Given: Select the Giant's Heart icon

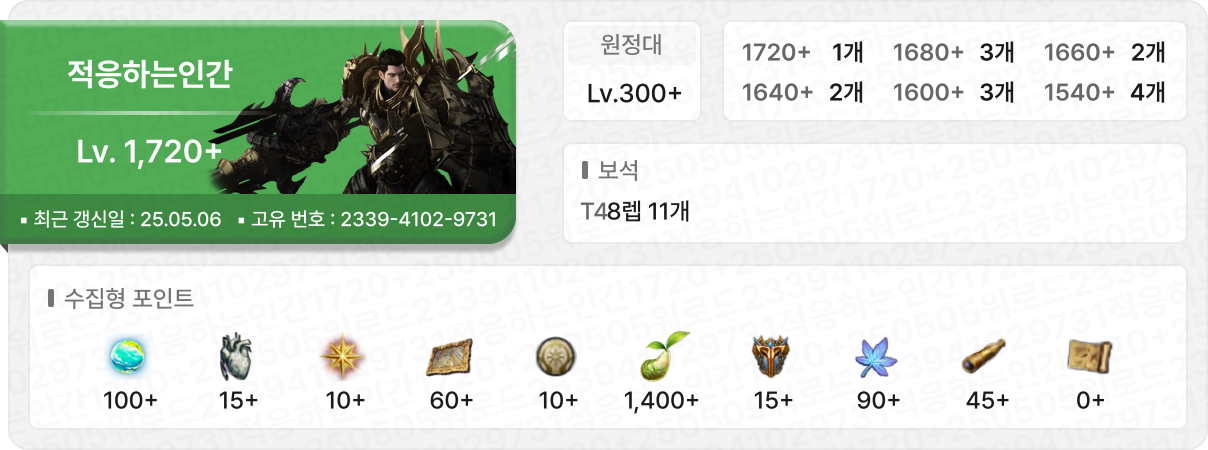Looking at the screenshot, I should (x=237, y=354).
